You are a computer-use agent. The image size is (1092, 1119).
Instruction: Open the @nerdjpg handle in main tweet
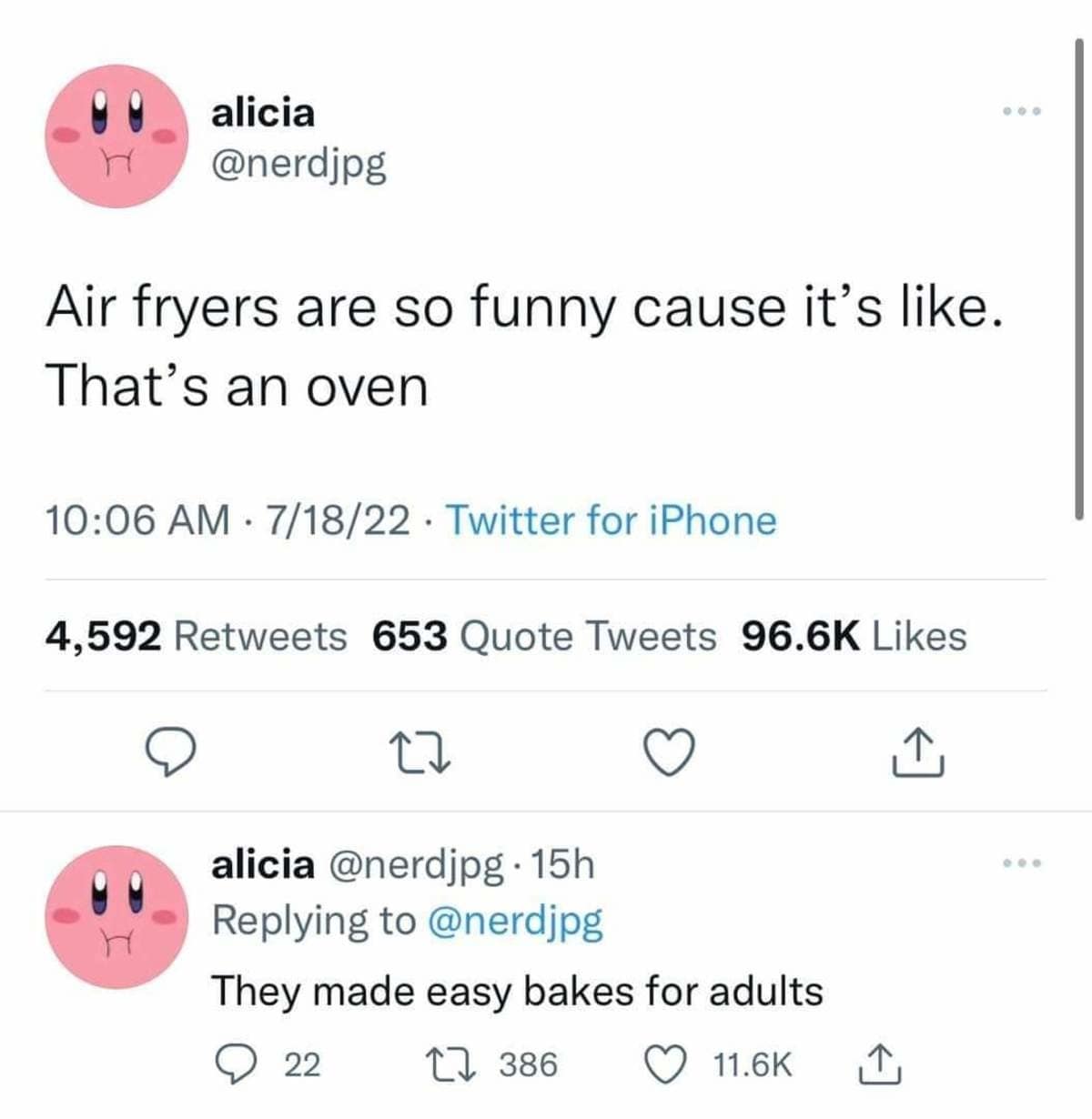coord(299,163)
